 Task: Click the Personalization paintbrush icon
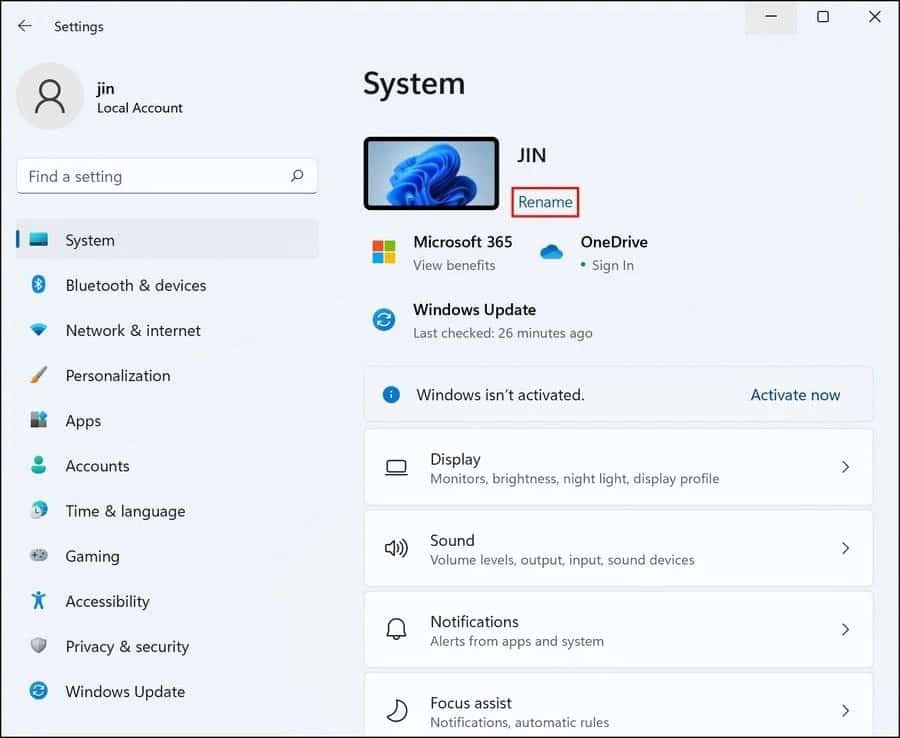coord(38,375)
